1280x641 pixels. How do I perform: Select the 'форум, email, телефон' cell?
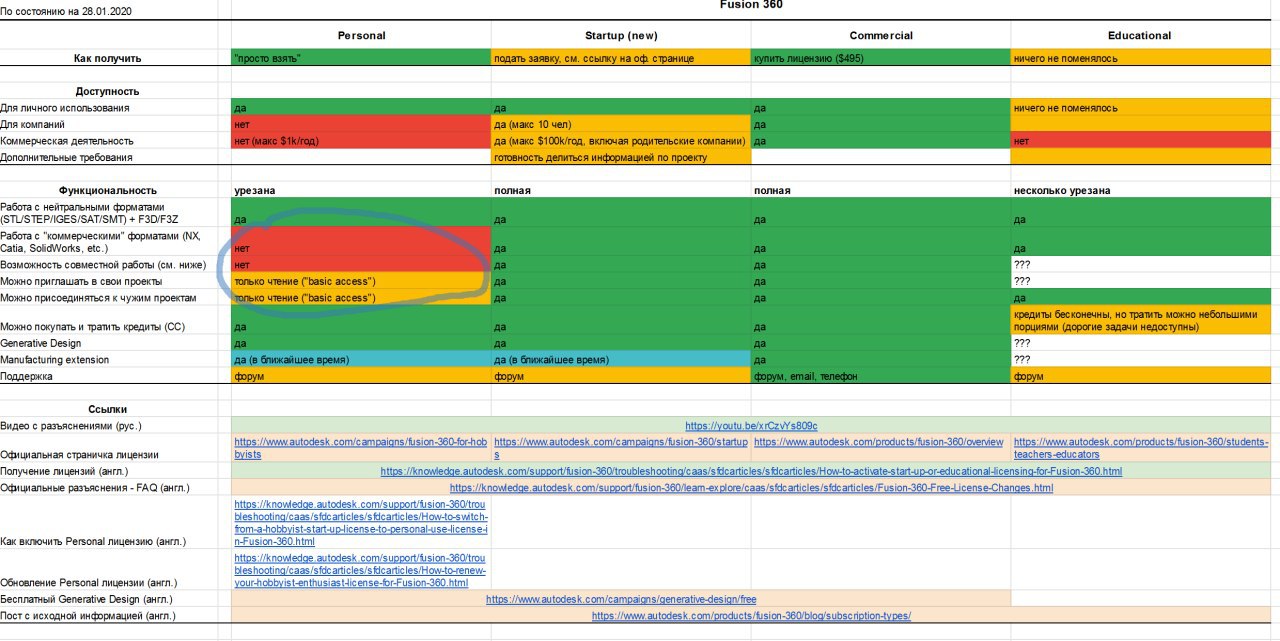tap(881, 376)
